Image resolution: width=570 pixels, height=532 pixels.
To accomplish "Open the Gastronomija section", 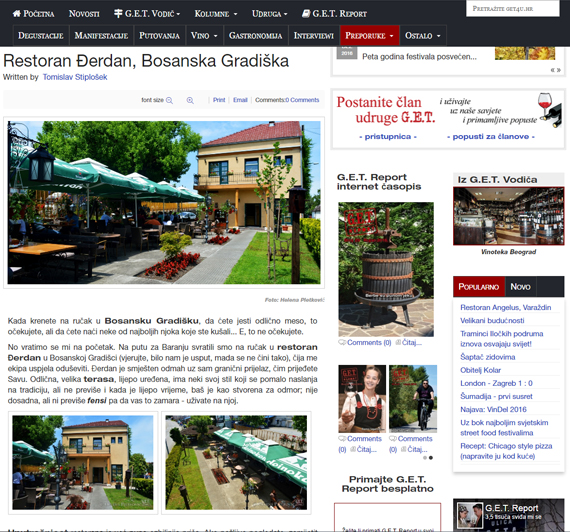I will point(256,36).
